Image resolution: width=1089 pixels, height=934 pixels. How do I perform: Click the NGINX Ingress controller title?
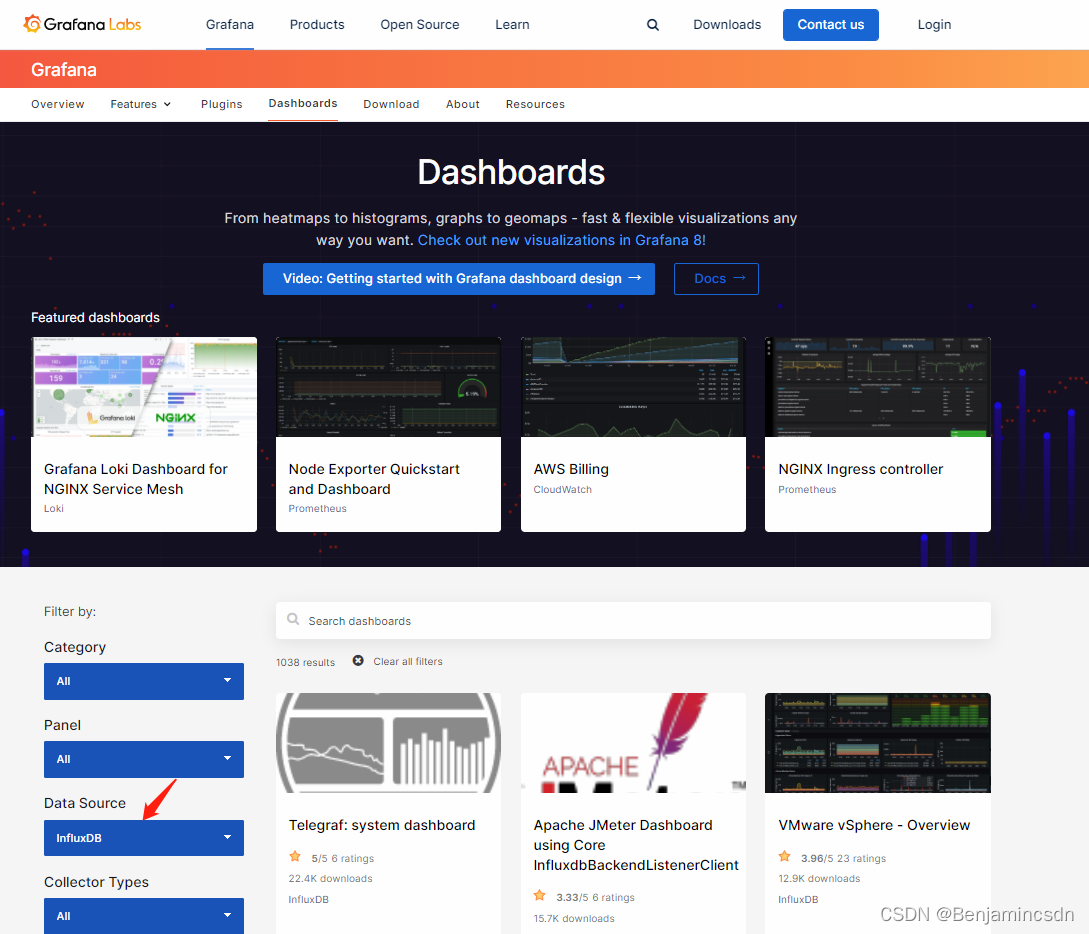click(x=861, y=469)
